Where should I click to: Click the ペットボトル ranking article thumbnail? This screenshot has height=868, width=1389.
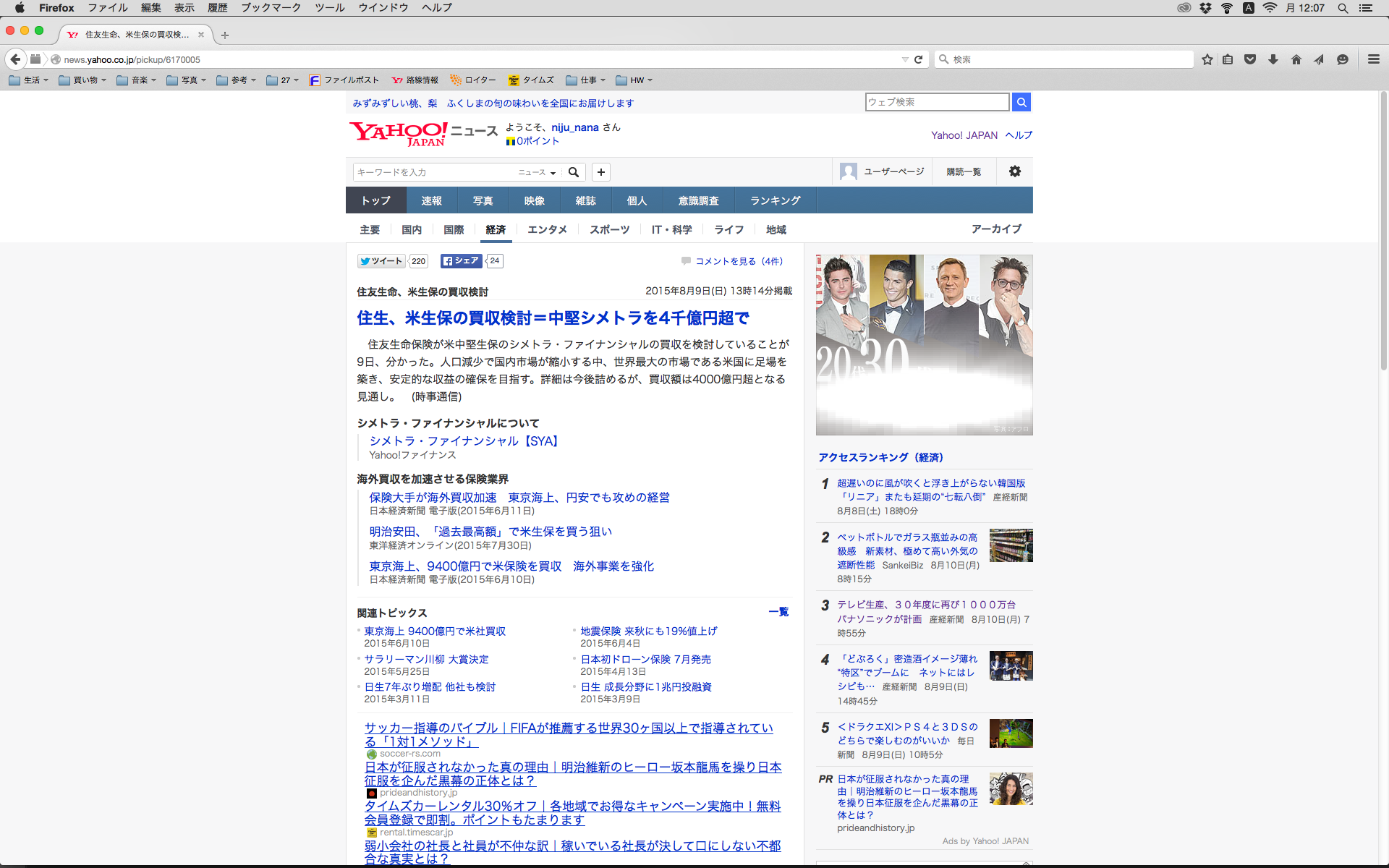tap(1011, 545)
